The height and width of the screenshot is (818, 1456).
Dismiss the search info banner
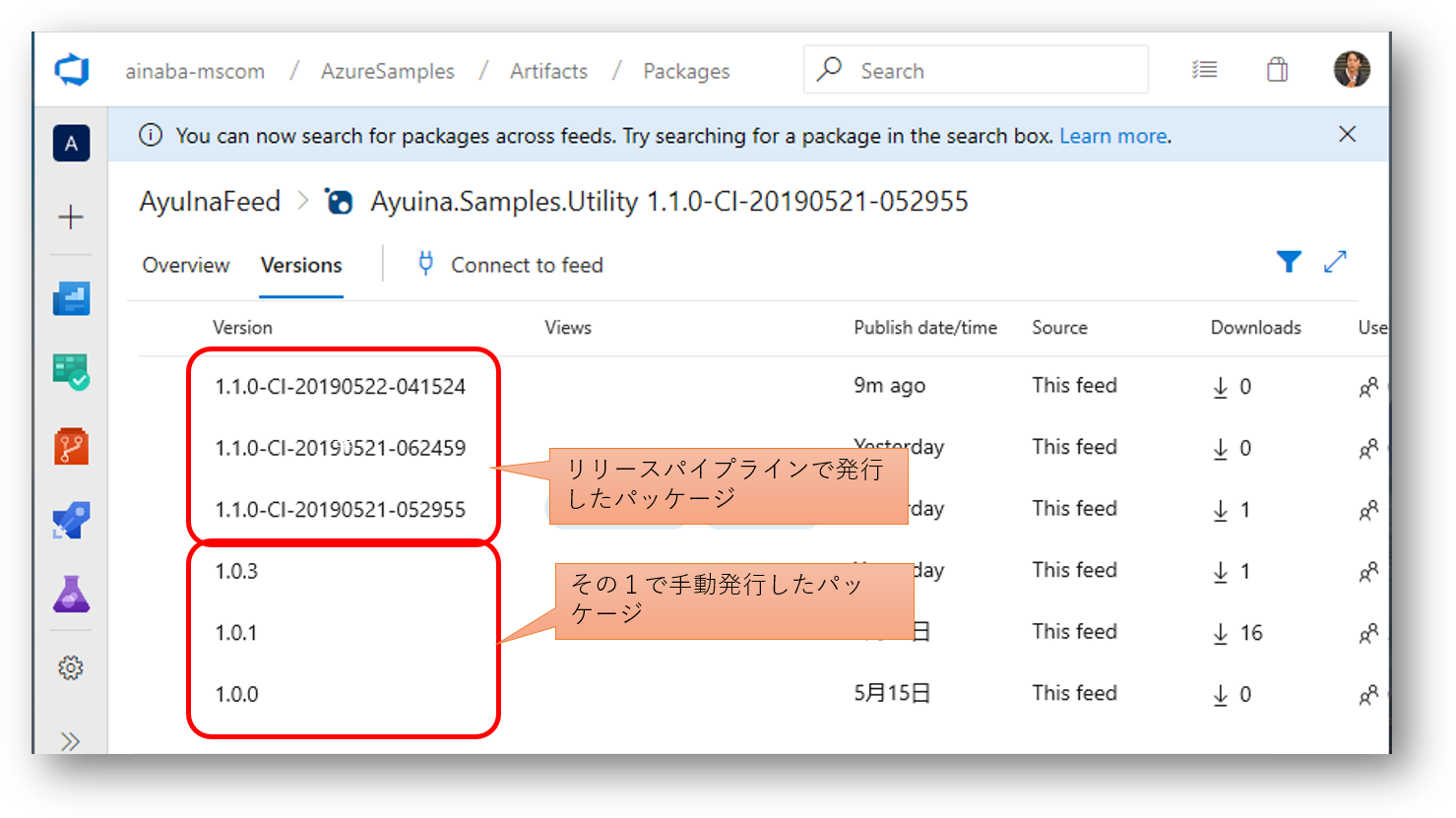pyautogui.click(x=1348, y=135)
